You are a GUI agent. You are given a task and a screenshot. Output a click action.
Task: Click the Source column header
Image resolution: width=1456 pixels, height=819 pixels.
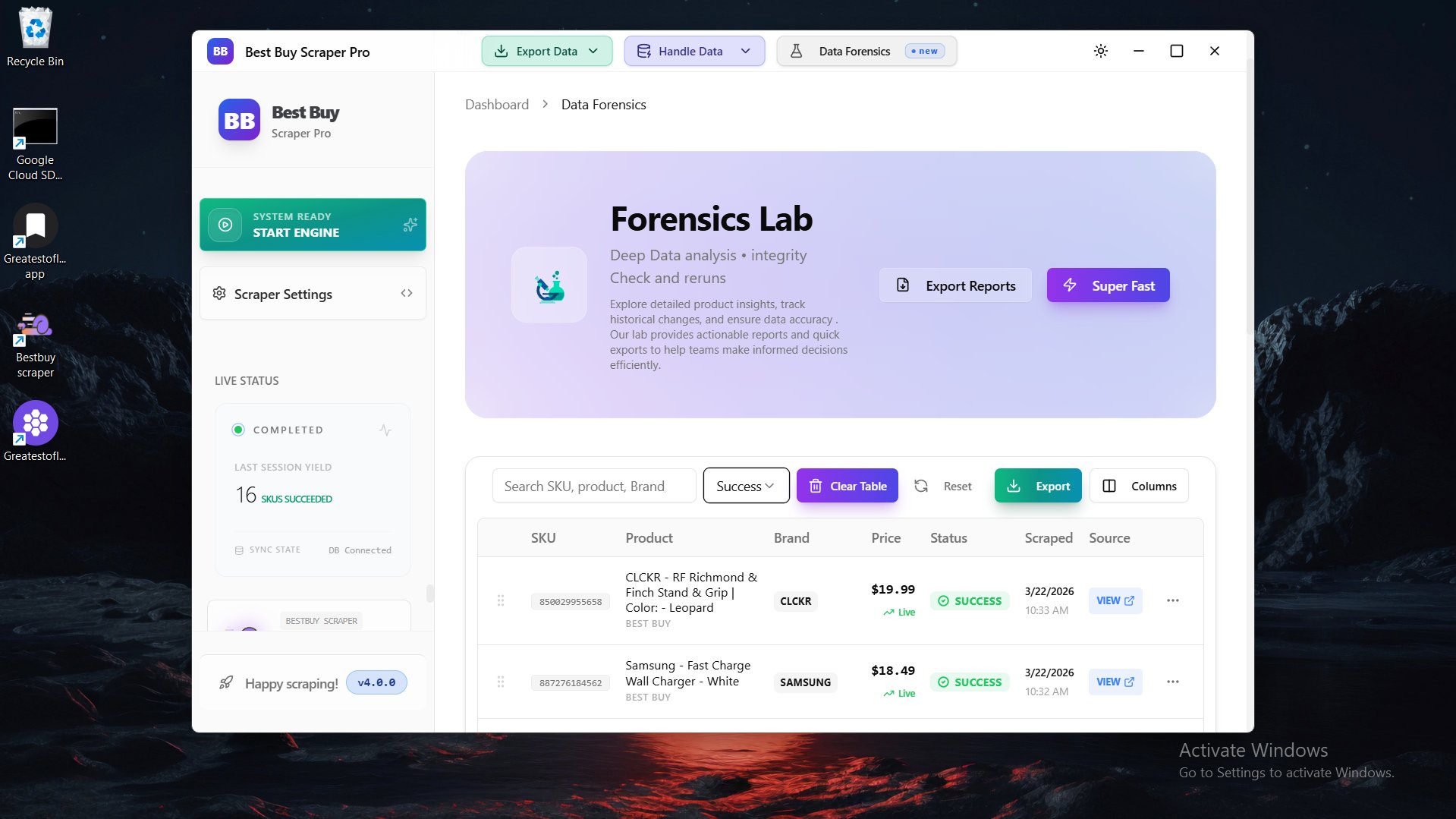pos(1109,538)
